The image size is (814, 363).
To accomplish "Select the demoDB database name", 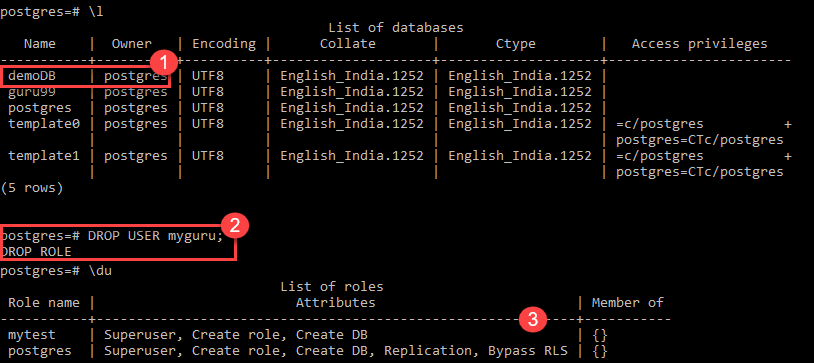I will pyautogui.click(x=32, y=76).
